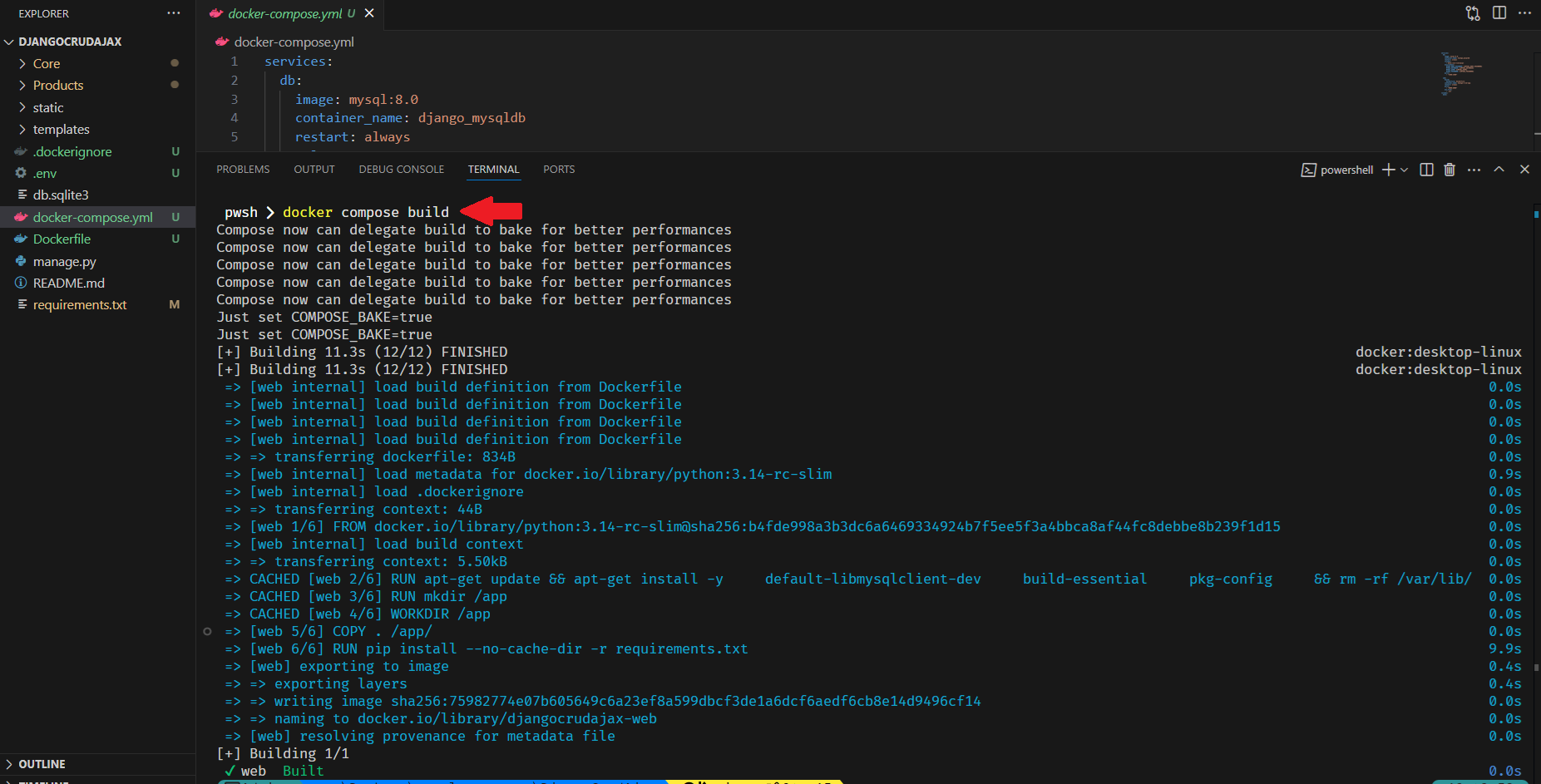Select the TERMINAL tab
The height and width of the screenshot is (784, 1541).
[x=494, y=170]
